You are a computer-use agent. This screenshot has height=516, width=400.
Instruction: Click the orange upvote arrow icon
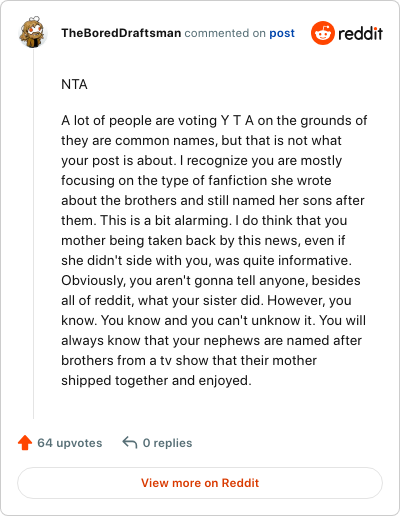[x=25, y=443]
